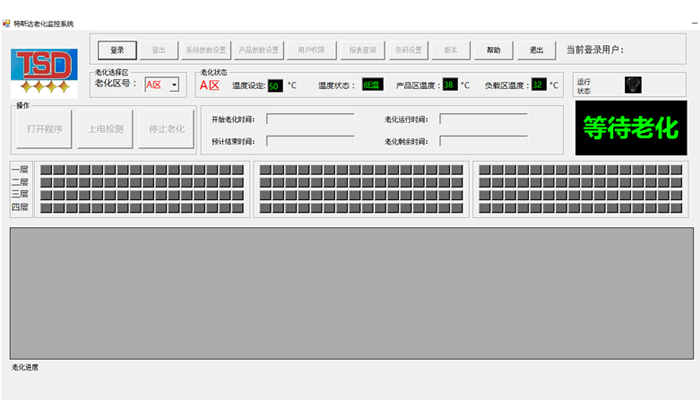Select first slot in 四层 row
This screenshot has height=400, width=700.
click(46, 207)
